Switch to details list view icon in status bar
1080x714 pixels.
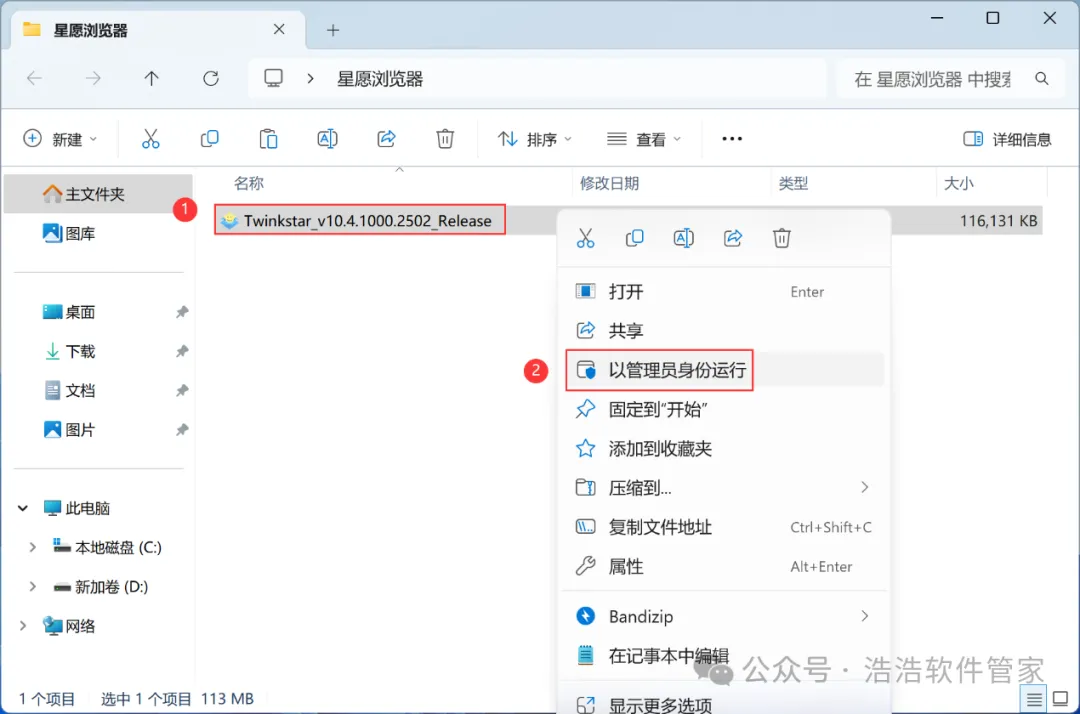click(x=1034, y=700)
